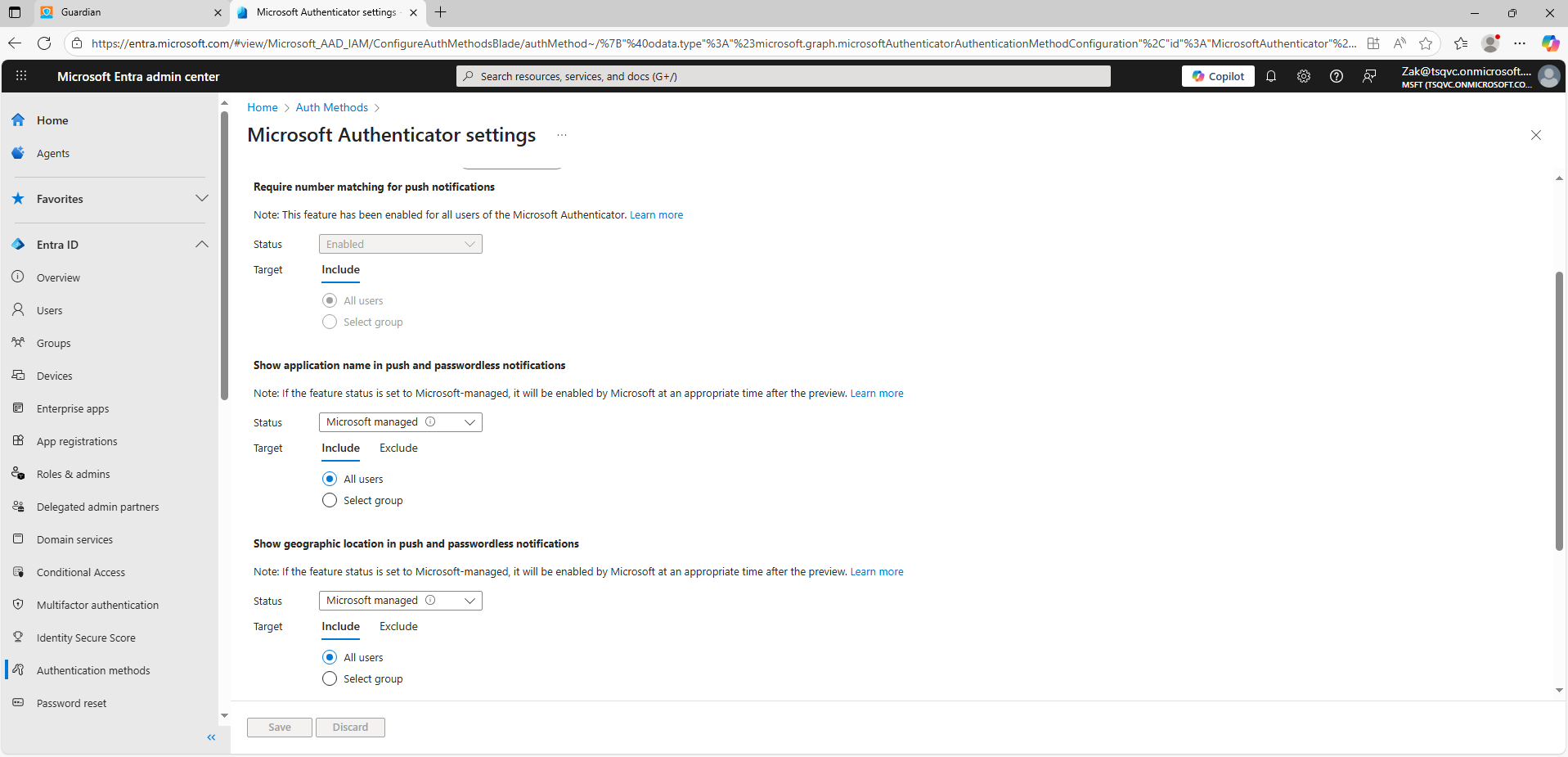Select 'Select group' under geographic location section

pyautogui.click(x=330, y=678)
